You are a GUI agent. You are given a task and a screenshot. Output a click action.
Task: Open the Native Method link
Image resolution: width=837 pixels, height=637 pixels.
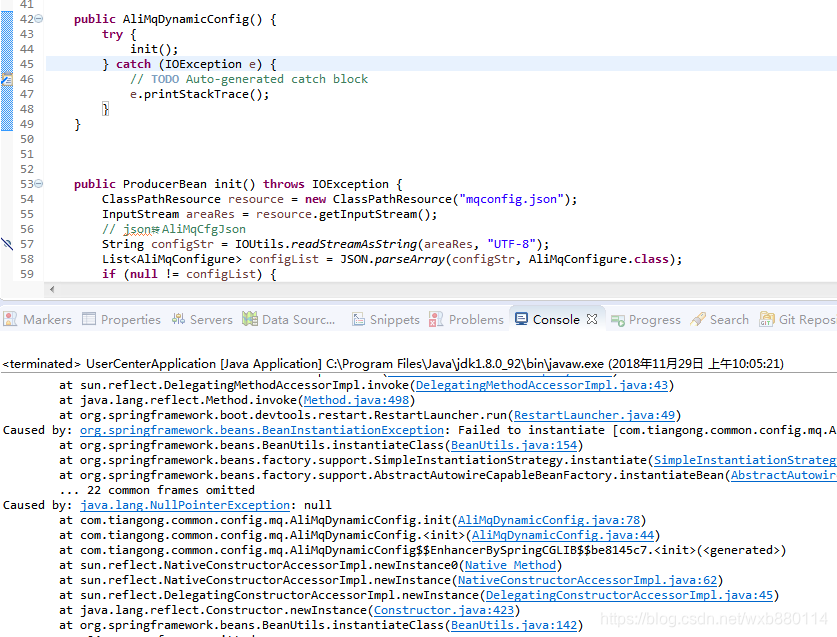(510, 565)
